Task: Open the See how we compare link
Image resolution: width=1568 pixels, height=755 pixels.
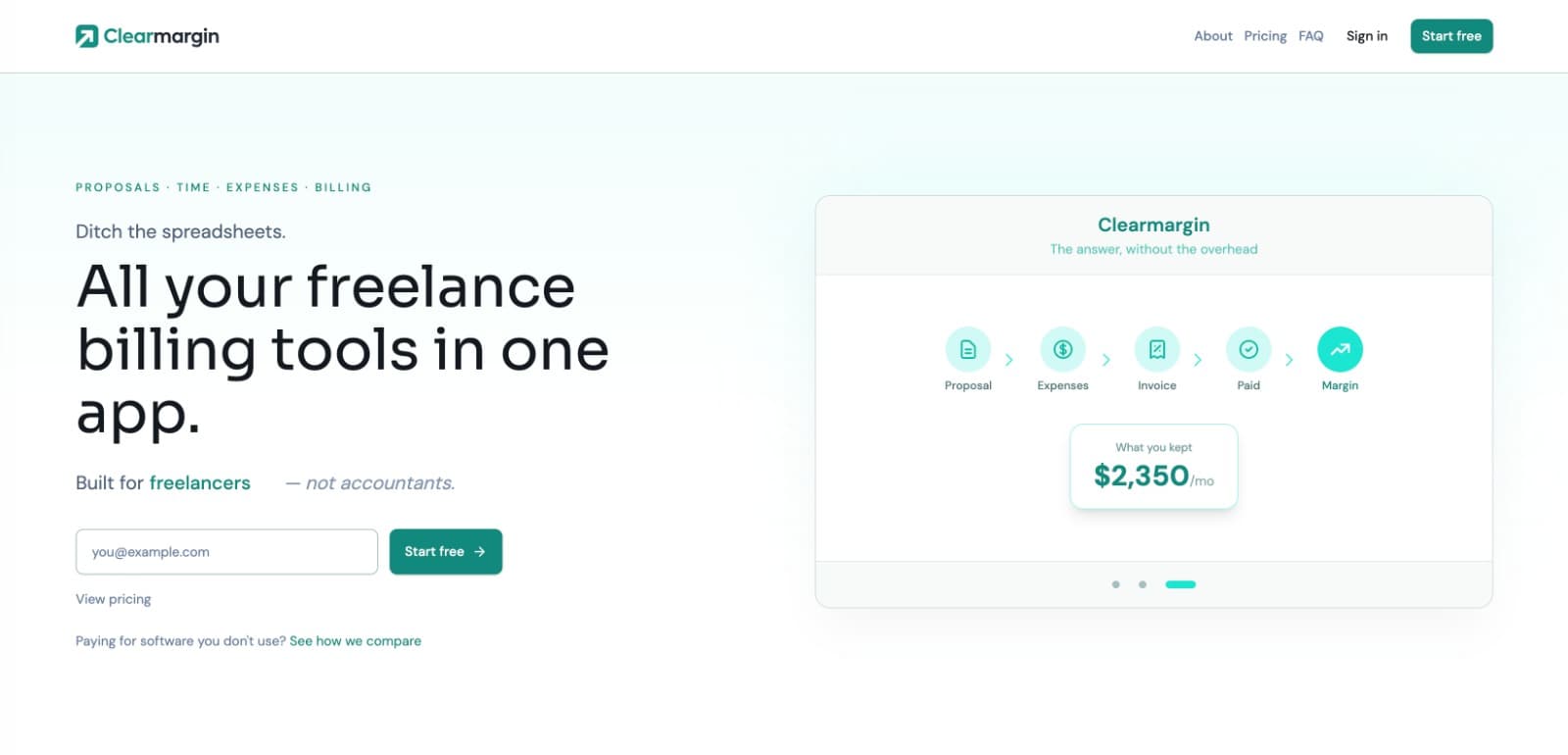Action: pos(355,641)
